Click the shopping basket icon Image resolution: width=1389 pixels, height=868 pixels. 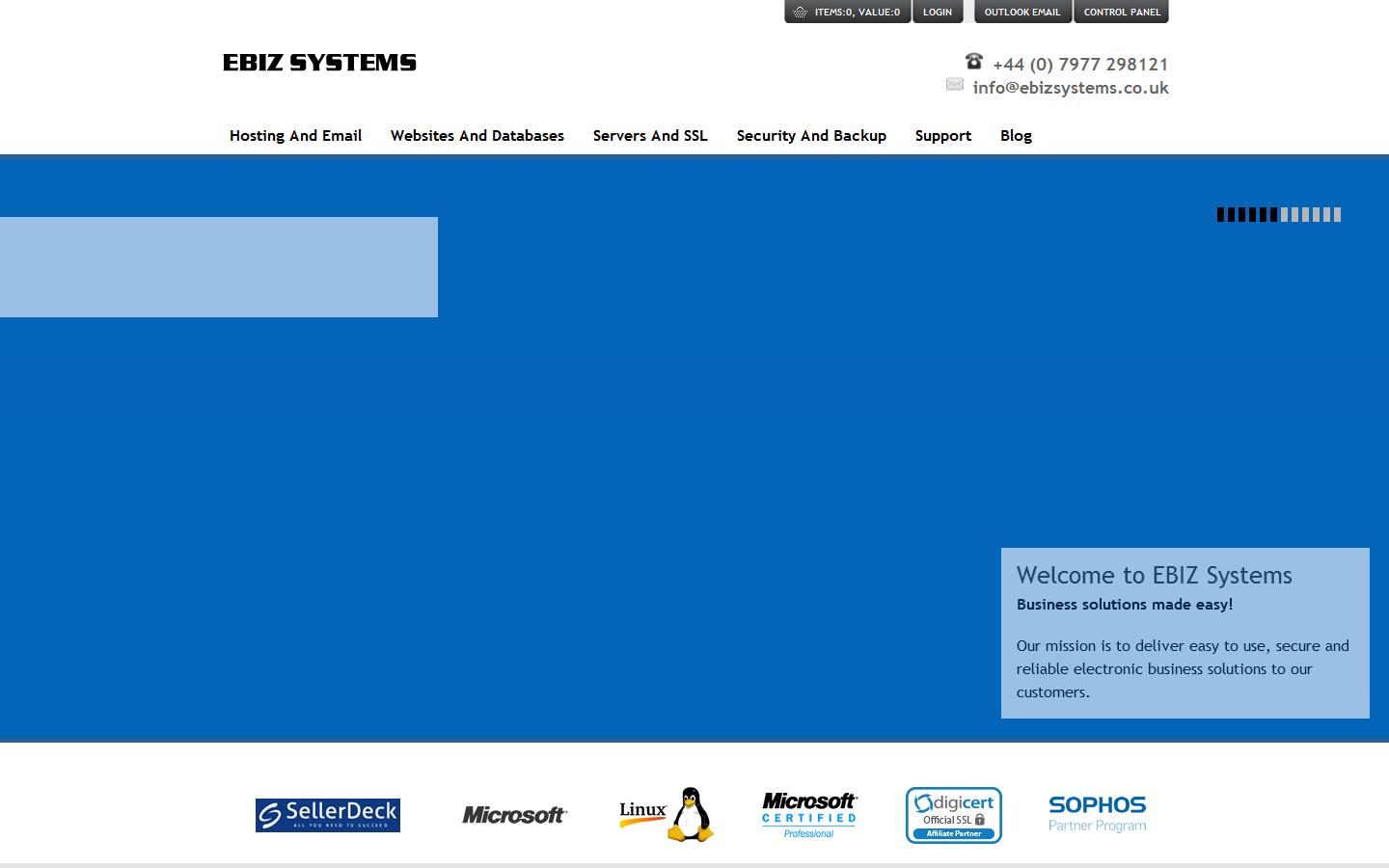[799, 13]
